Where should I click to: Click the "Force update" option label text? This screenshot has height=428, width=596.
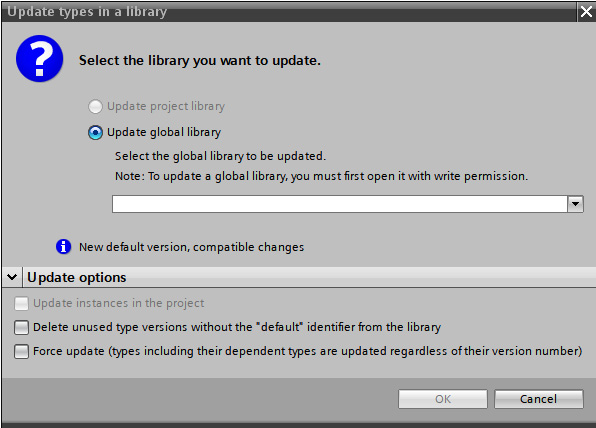point(308,351)
